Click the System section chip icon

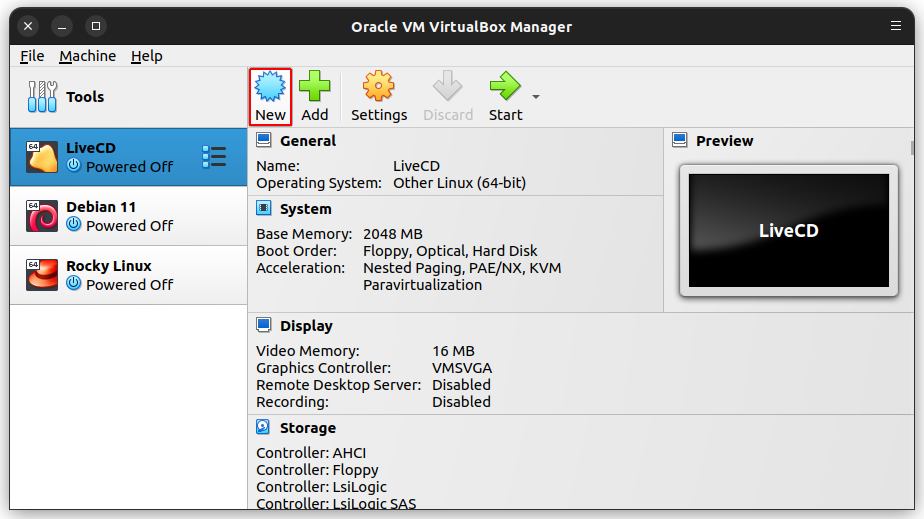tap(263, 208)
